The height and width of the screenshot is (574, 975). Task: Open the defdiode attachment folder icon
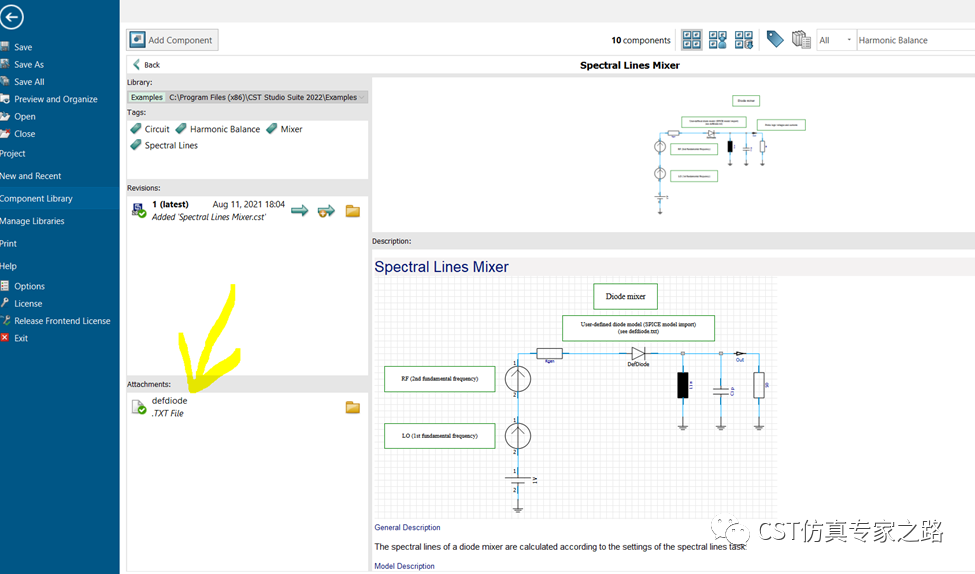point(353,408)
